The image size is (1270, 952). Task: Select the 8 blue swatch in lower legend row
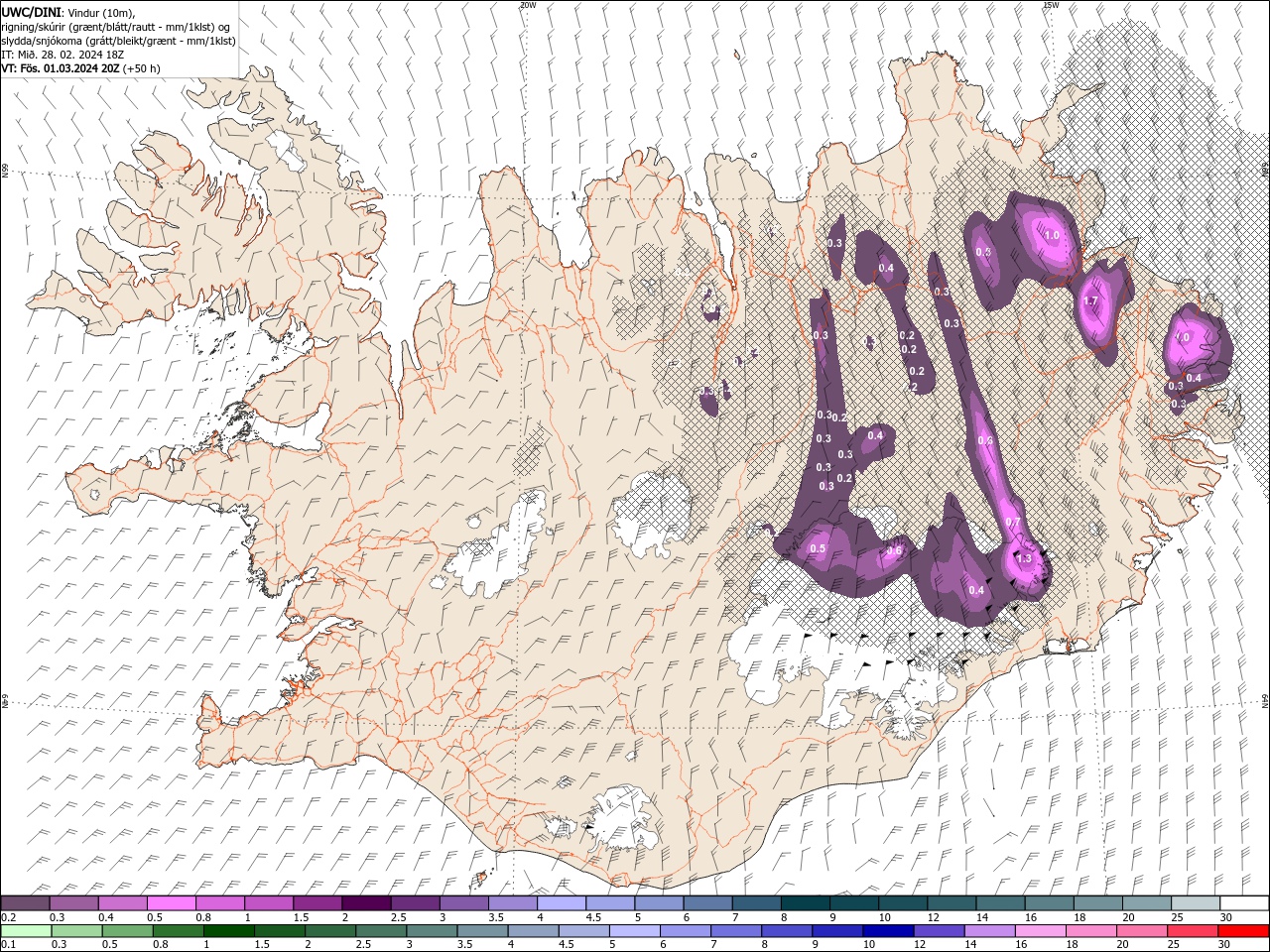[787, 931]
